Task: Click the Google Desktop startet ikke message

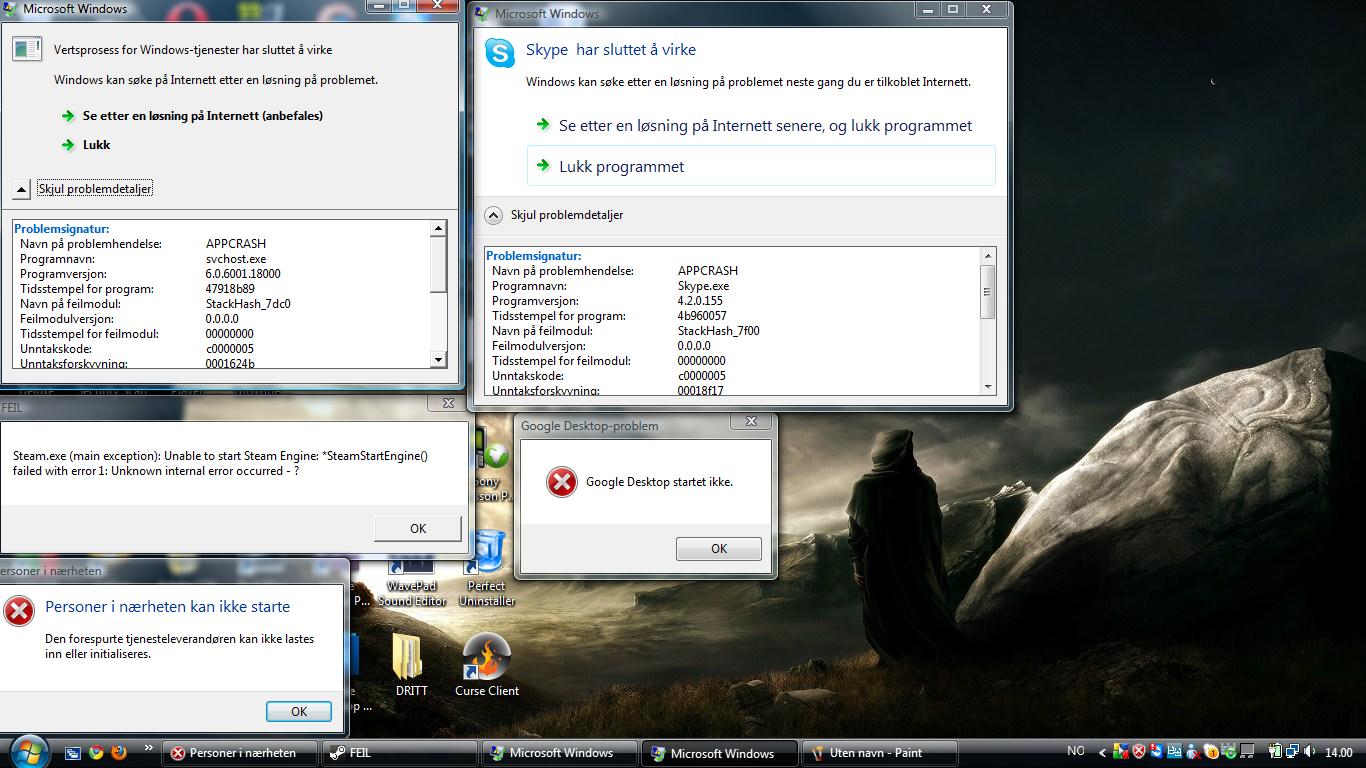Action: [660, 482]
